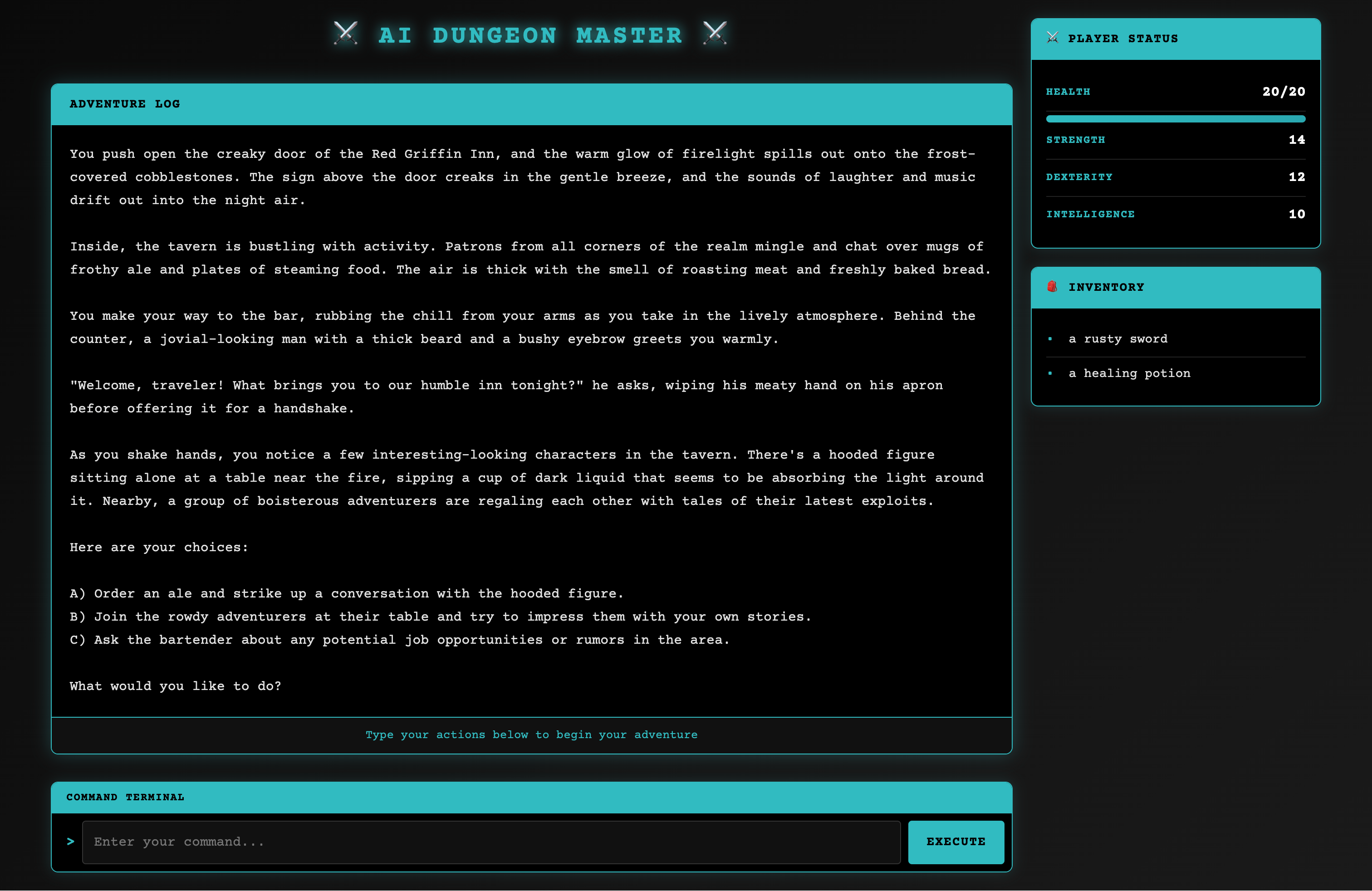1372x891 pixels.
Task: Click the swords icon in Player Status header
Action: pyautogui.click(x=1052, y=38)
